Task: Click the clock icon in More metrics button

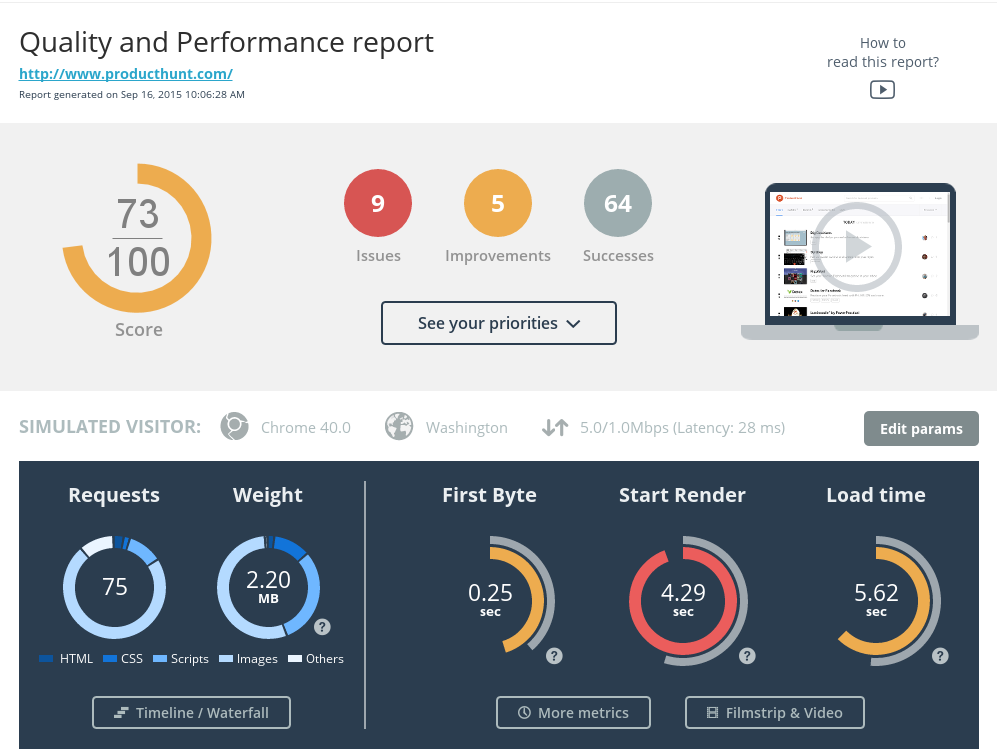Action: click(524, 712)
